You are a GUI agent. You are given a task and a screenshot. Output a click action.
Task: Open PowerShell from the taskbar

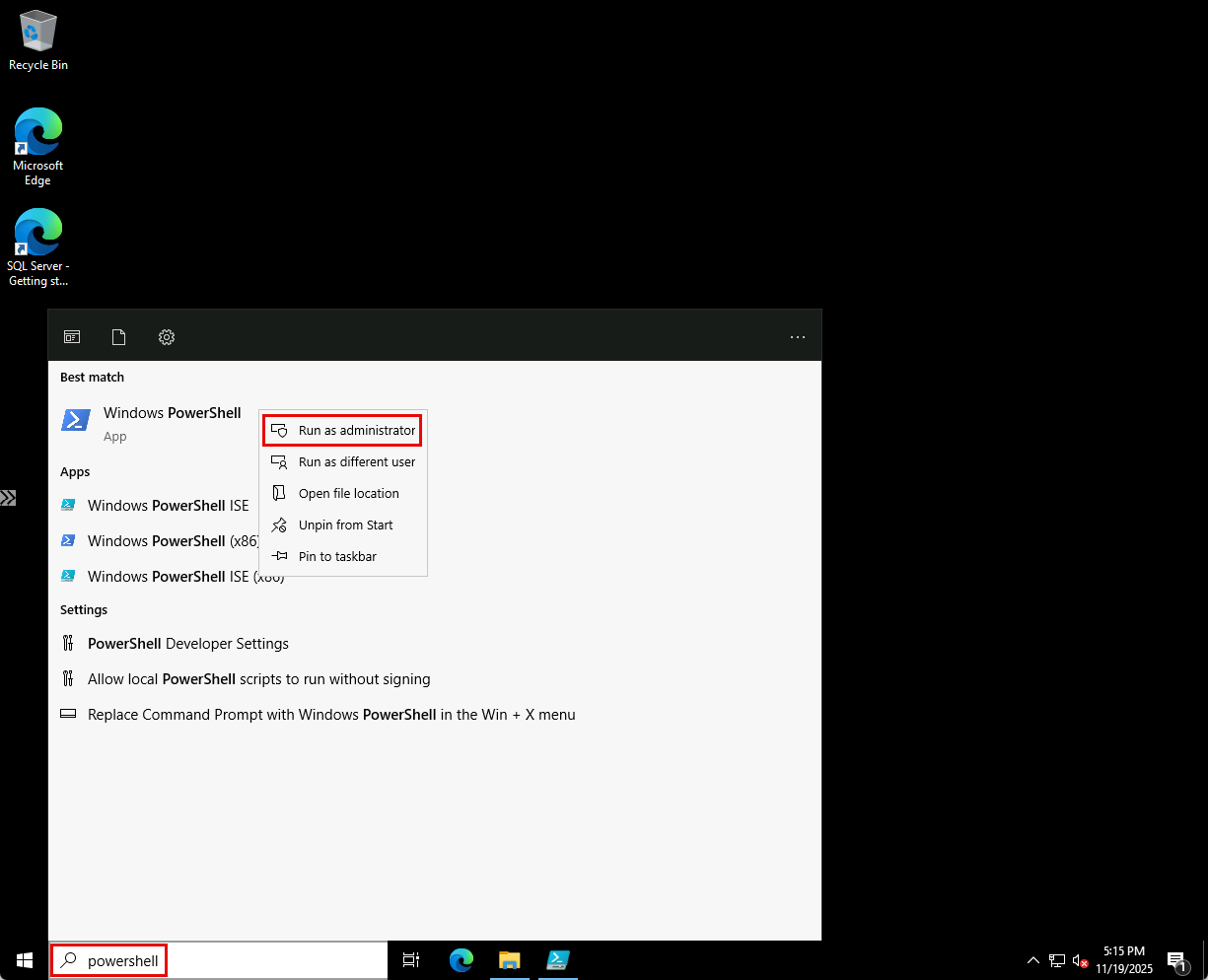pos(557,959)
